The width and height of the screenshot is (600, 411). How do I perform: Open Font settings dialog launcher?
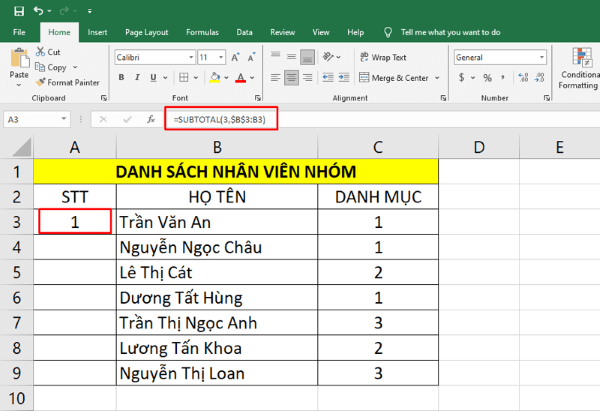pyautogui.click(x=258, y=98)
